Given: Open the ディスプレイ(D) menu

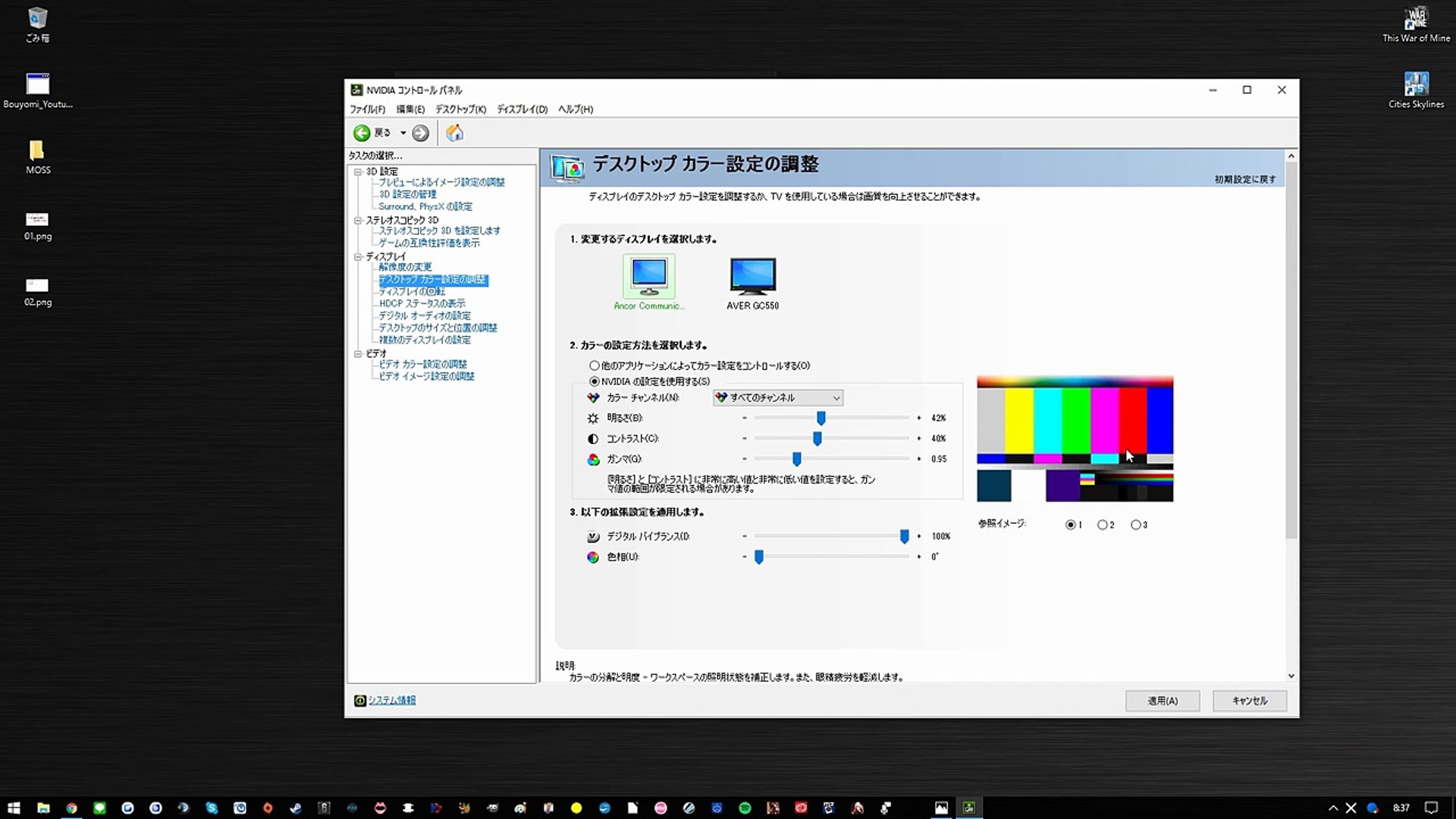Looking at the screenshot, I should coord(522,109).
